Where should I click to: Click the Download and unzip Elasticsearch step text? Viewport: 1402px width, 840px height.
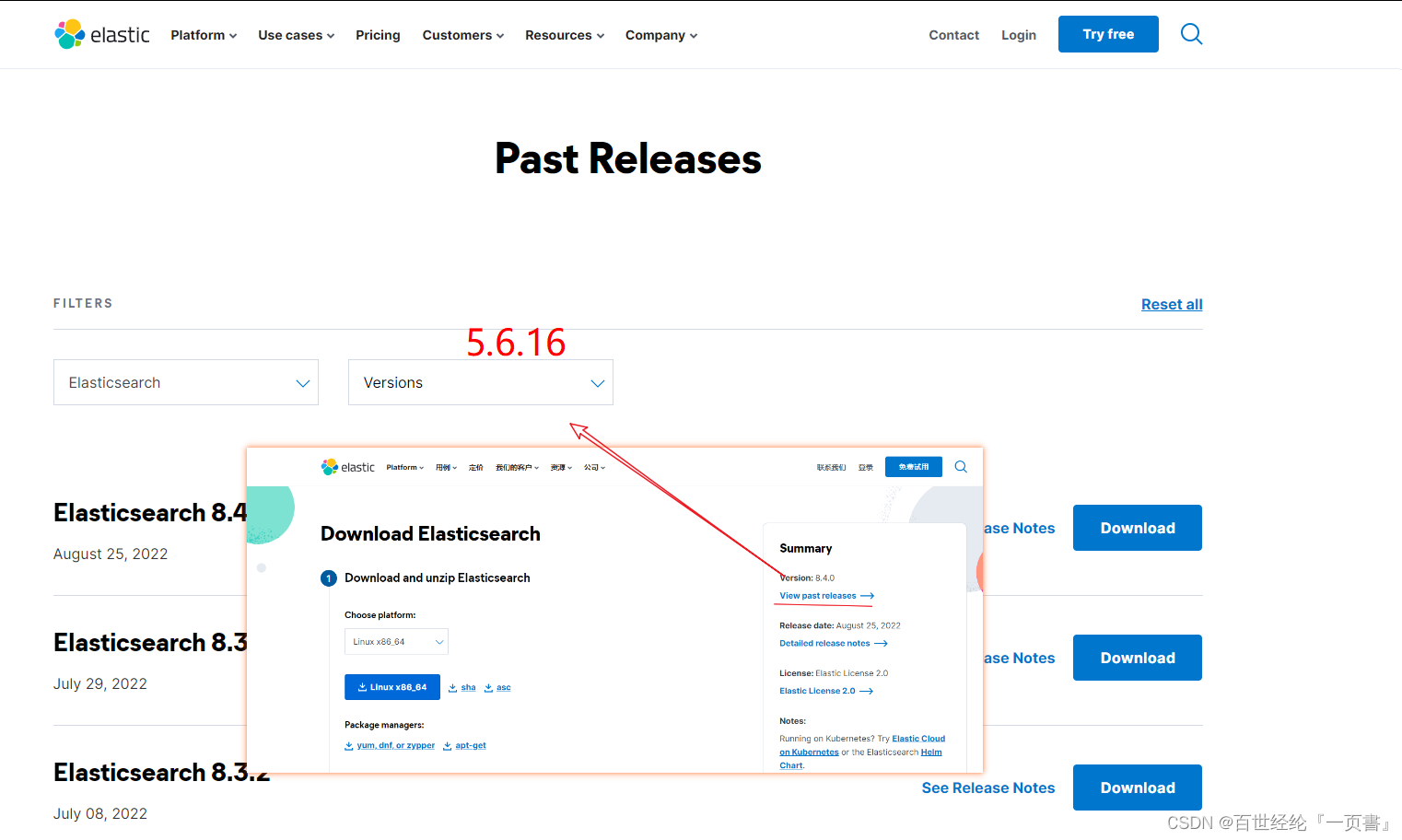click(x=438, y=578)
